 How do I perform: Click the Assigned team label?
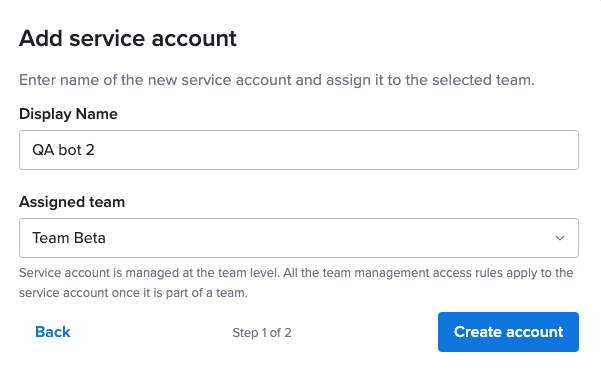[72, 202]
